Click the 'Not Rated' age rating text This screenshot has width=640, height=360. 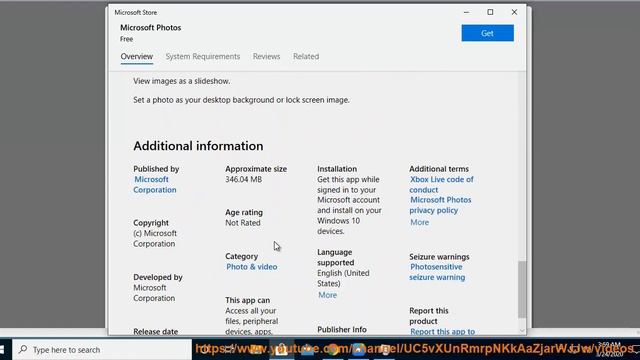click(243, 223)
